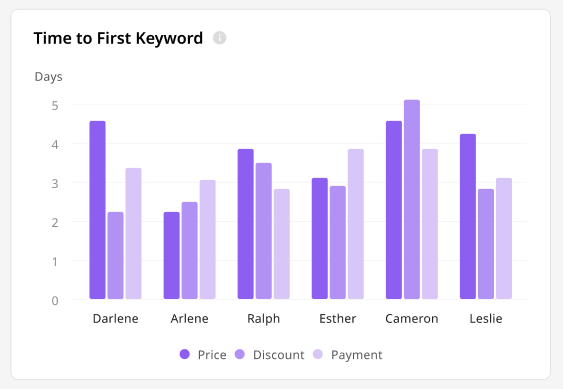Select the Price legend label
Viewport: 563px width, 389px height.
pos(212,355)
